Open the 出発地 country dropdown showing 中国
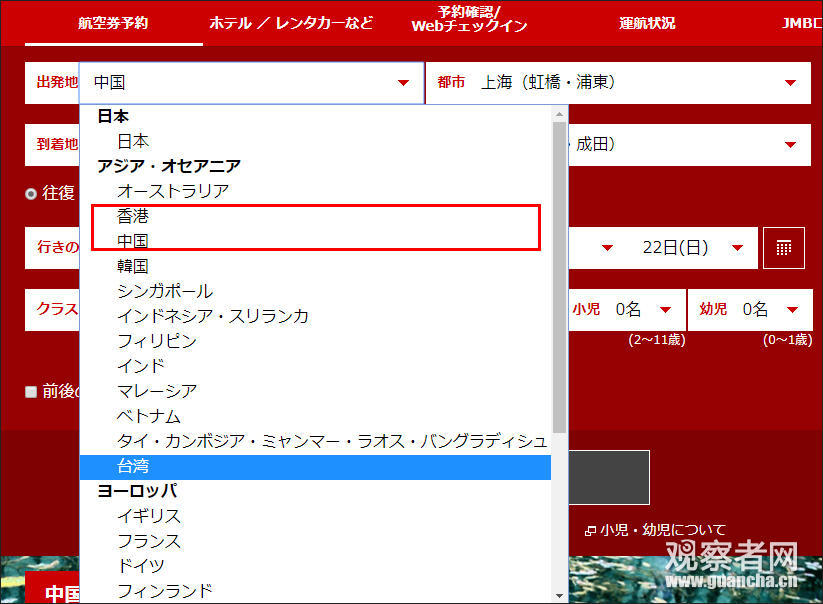 pos(251,83)
